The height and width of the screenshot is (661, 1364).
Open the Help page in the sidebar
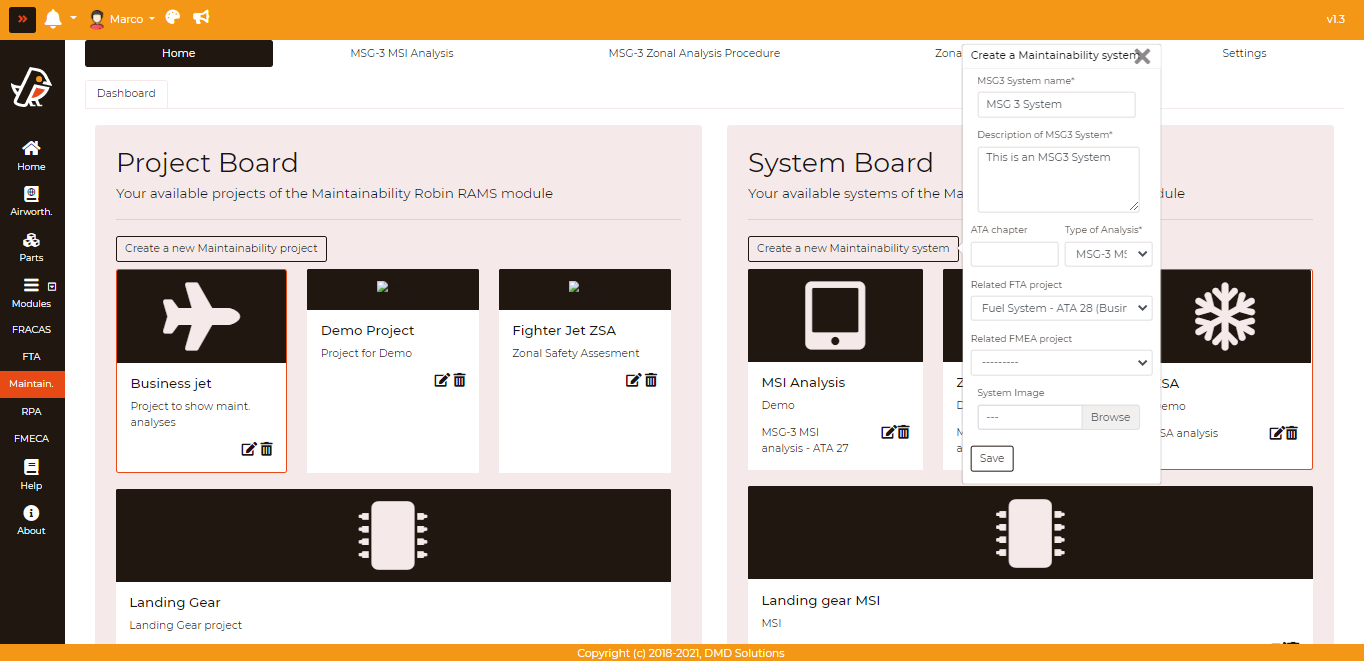click(x=31, y=475)
